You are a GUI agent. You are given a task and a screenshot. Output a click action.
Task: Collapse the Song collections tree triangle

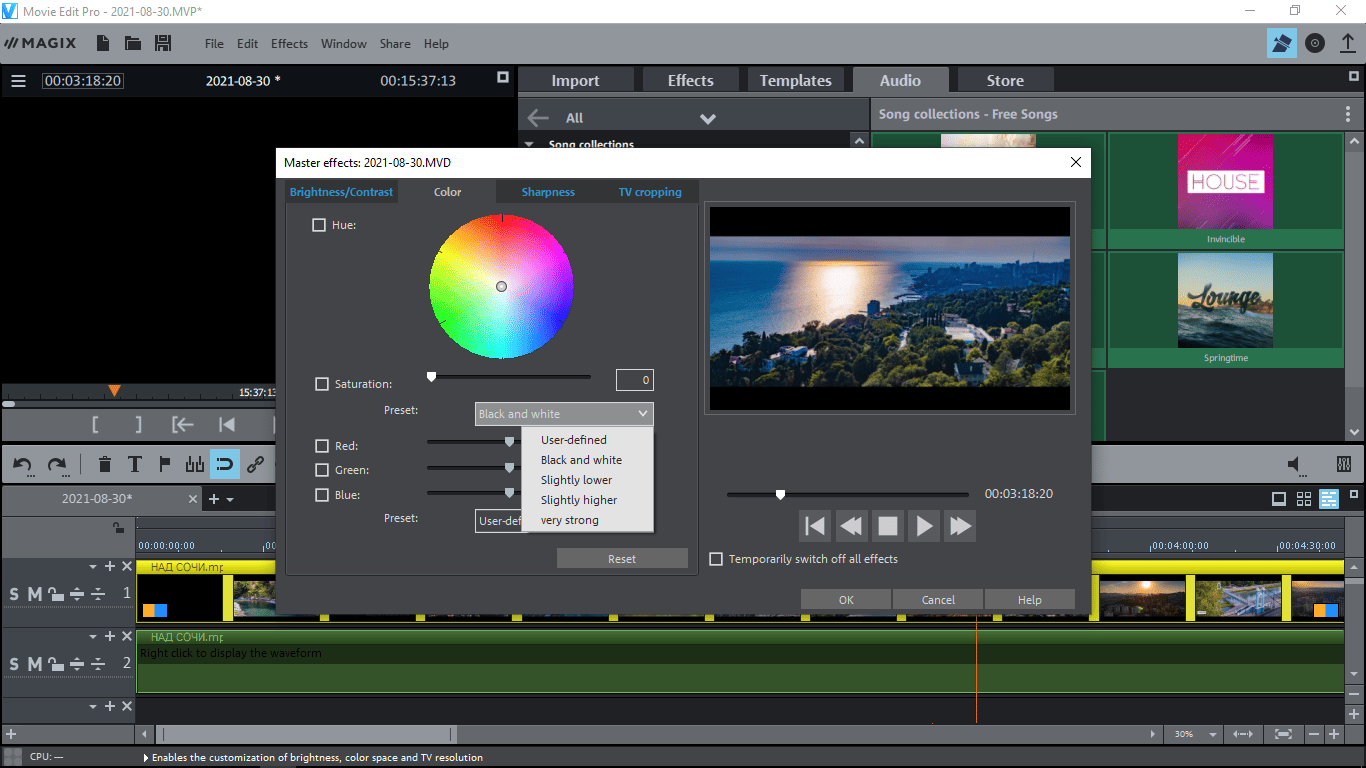tap(530, 144)
